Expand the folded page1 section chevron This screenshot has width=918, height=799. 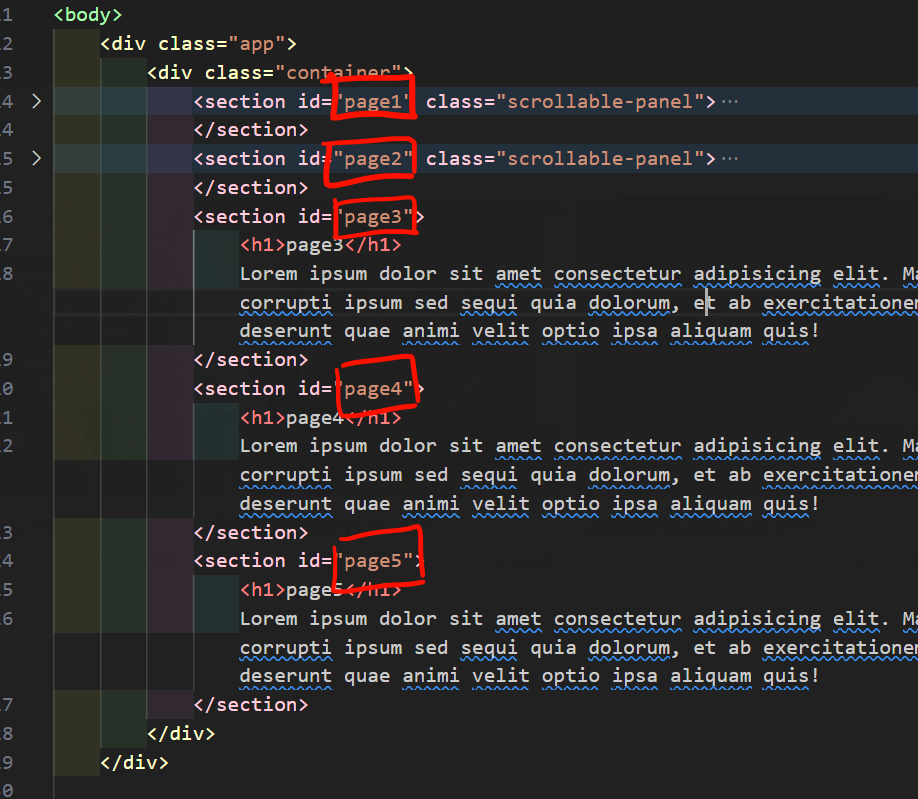tap(36, 101)
